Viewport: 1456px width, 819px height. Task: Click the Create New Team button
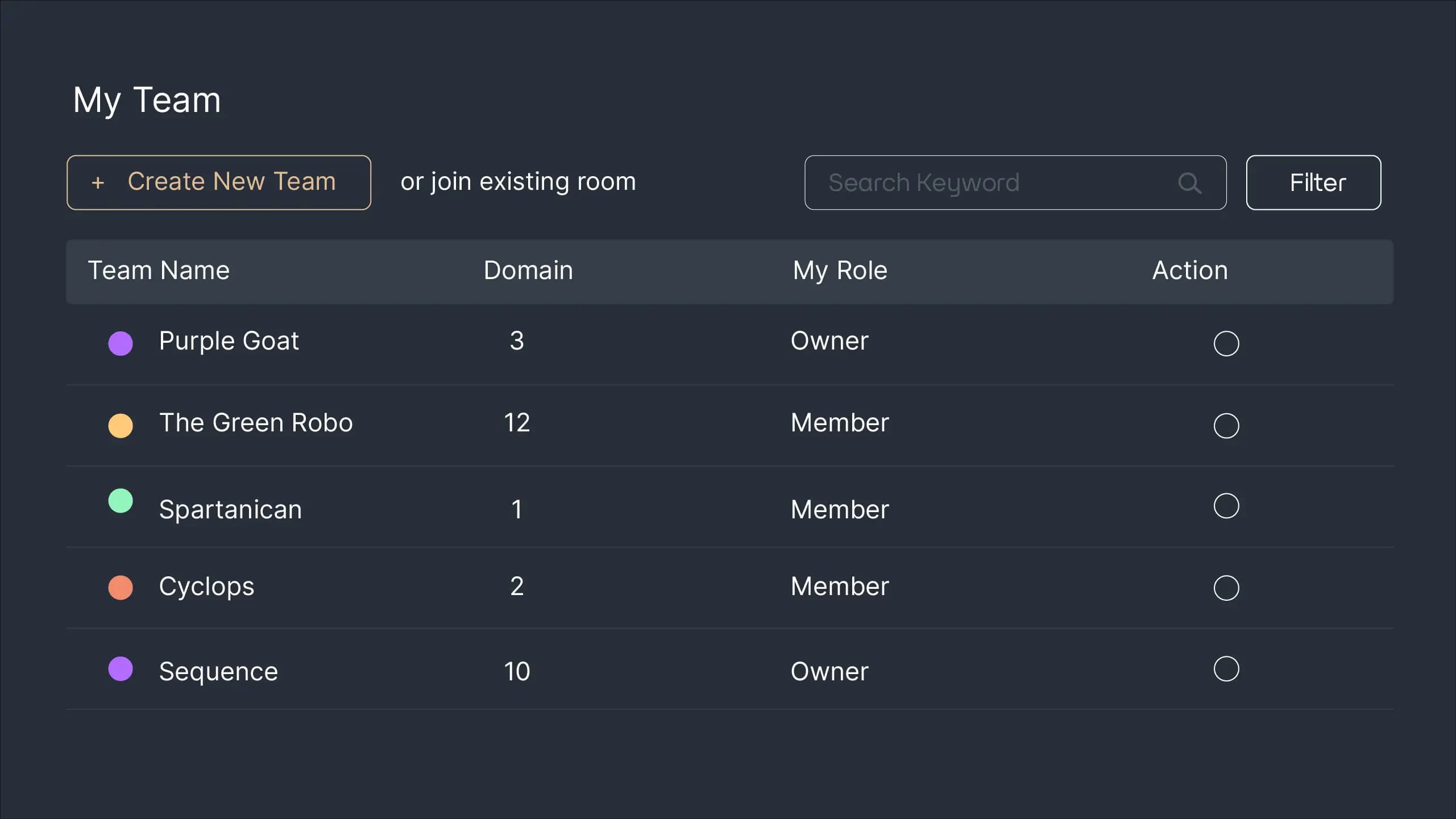tap(219, 182)
